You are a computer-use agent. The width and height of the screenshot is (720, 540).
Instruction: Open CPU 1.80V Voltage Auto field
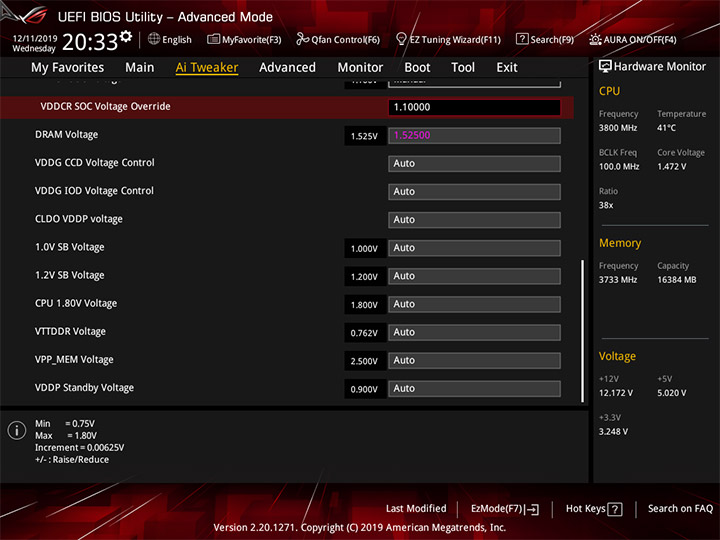pyautogui.click(x=474, y=304)
